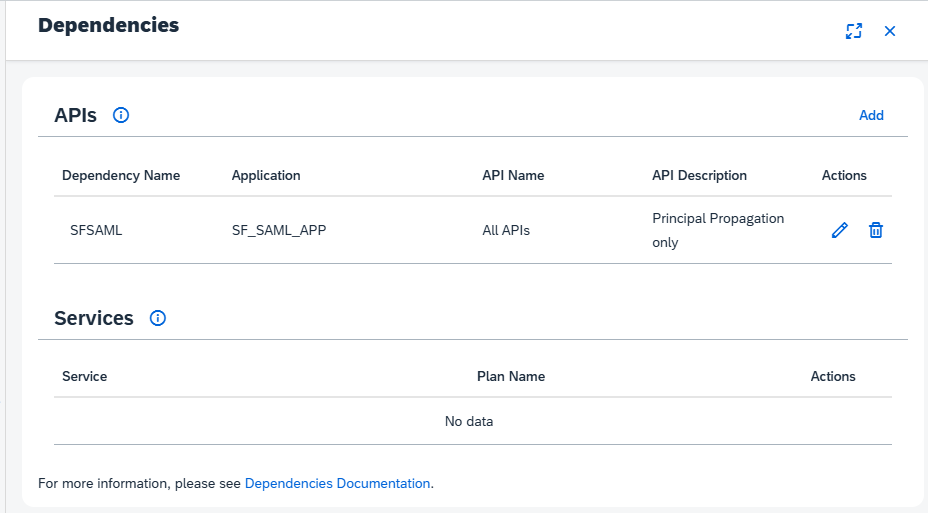Select the SFSAML dependency name cell
Viewport: 928px width, 513px height.
click(x=96, y=230)
